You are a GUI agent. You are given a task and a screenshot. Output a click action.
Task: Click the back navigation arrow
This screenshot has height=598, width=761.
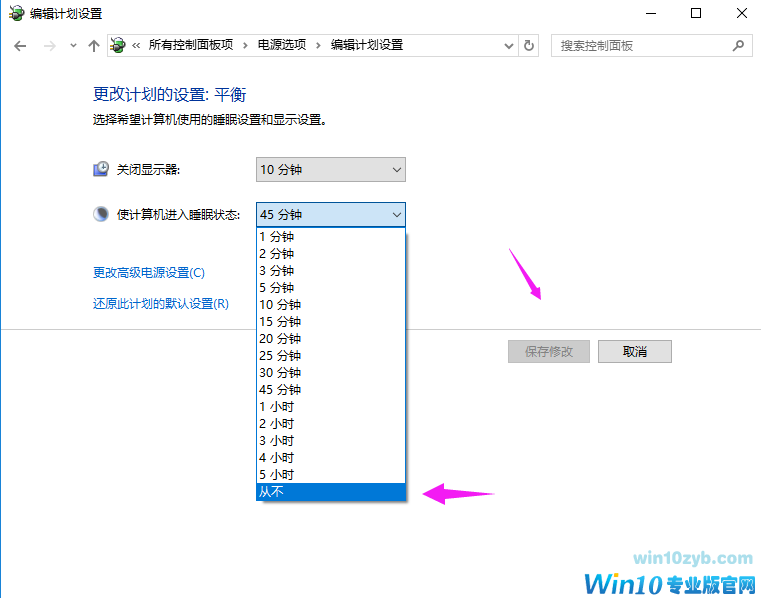coord(20,46)
